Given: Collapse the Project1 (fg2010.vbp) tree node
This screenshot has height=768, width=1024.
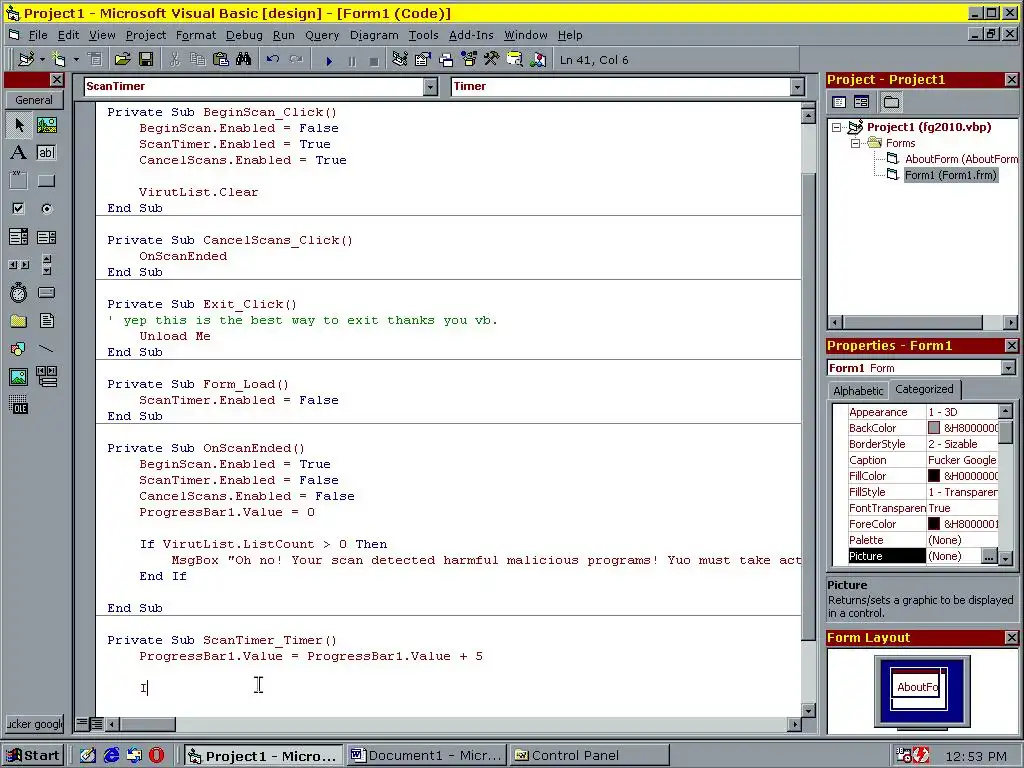Looking at the screenshot, I should 837,128.
